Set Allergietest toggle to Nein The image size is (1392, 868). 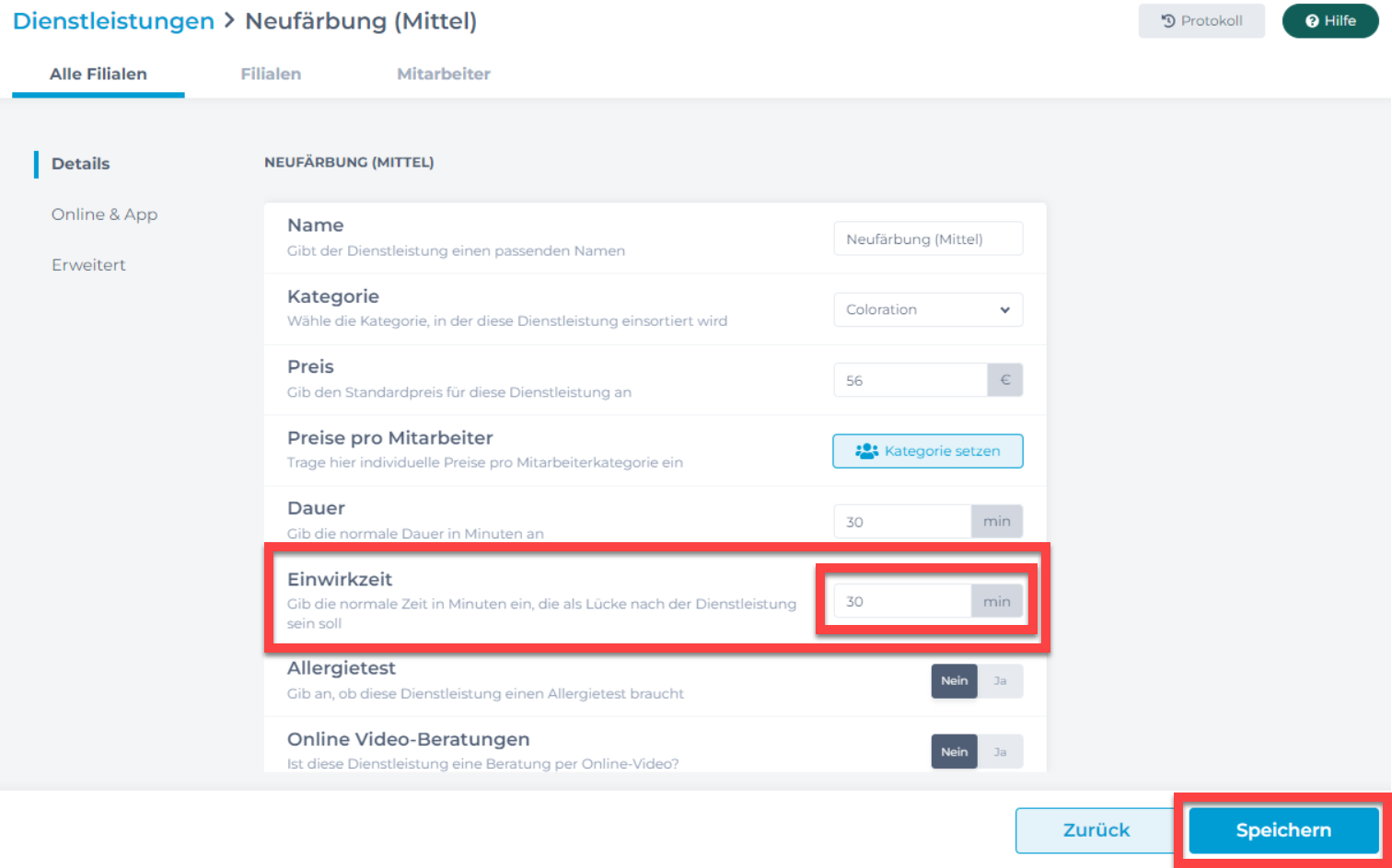(x=954, y=681)
